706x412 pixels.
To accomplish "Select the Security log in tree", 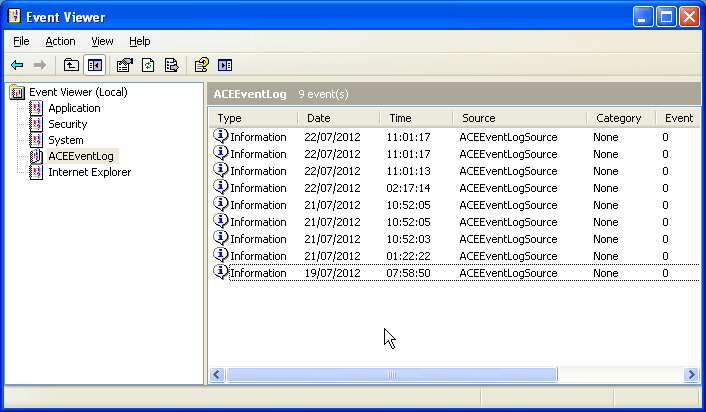I will coord(68,124).
